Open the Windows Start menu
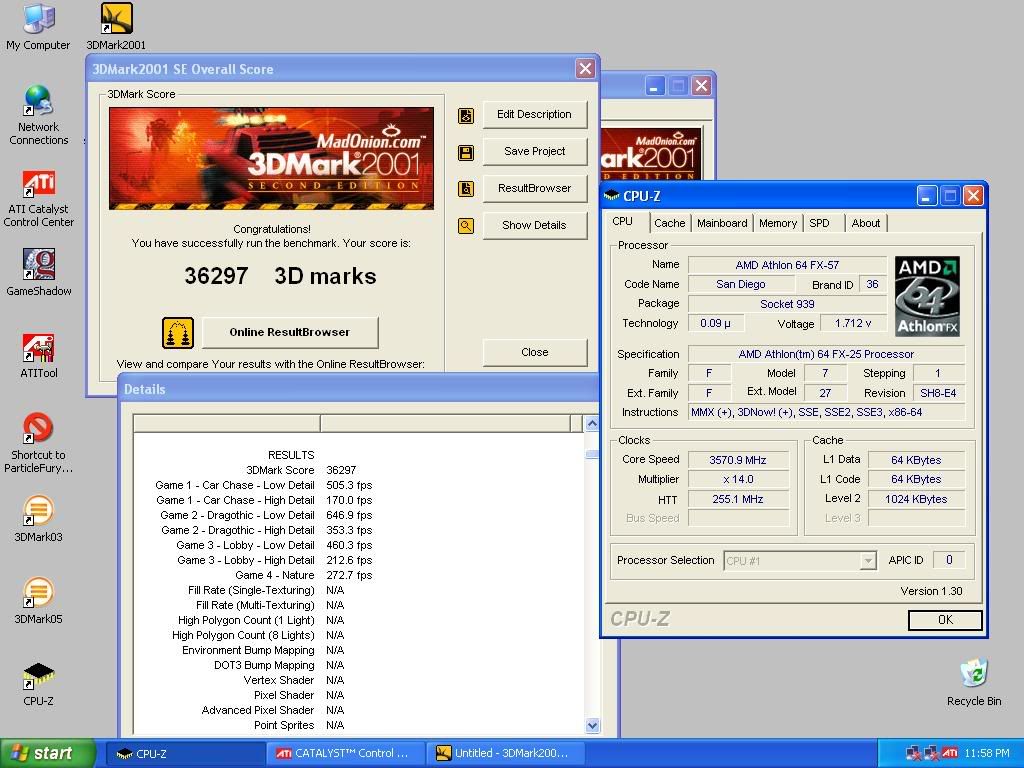1024x768 pixels. [48, 753]
